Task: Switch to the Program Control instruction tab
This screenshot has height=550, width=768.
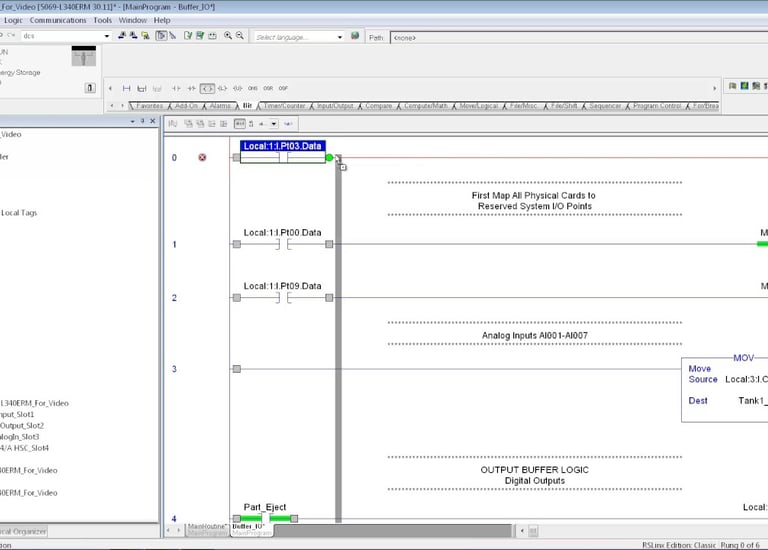Action: 657,106
